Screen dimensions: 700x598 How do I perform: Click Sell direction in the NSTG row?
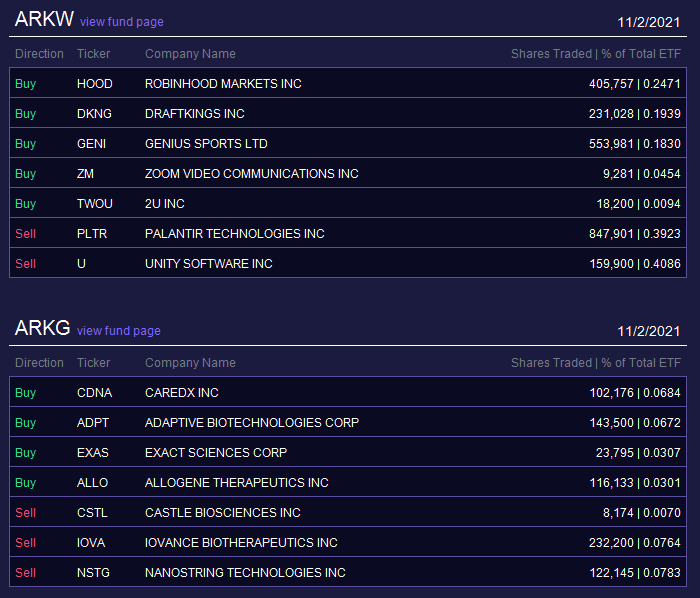coord(25,573)
